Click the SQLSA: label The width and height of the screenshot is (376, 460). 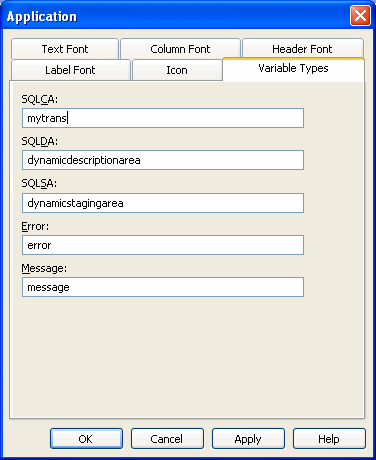coord(39,184)
